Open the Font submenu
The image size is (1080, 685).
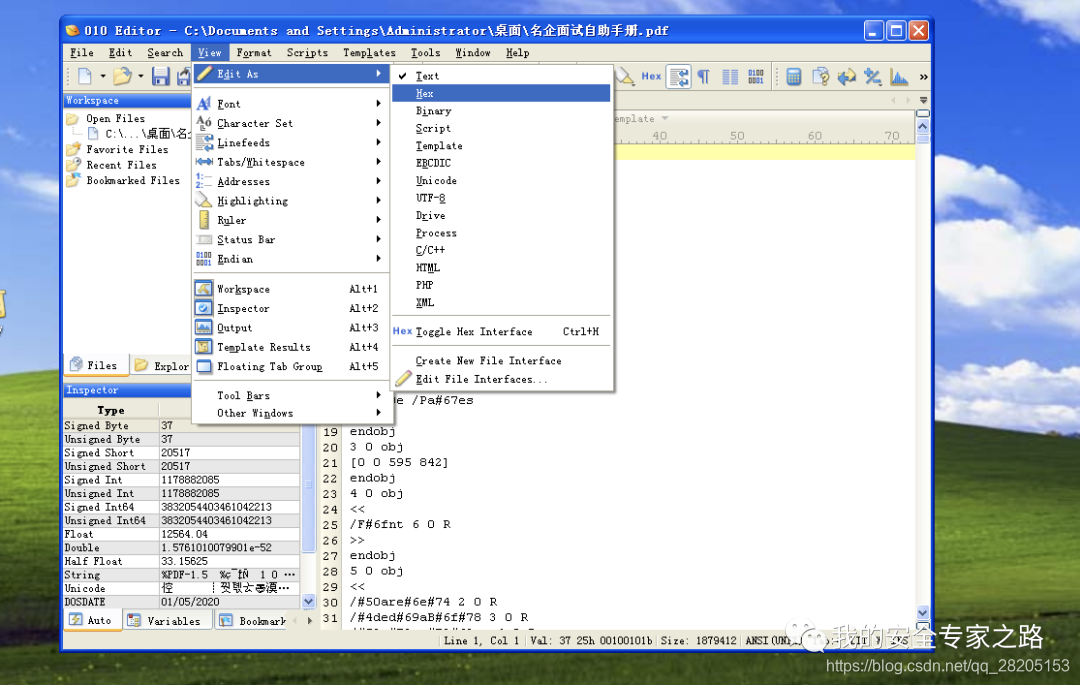(x=289, y=104)
